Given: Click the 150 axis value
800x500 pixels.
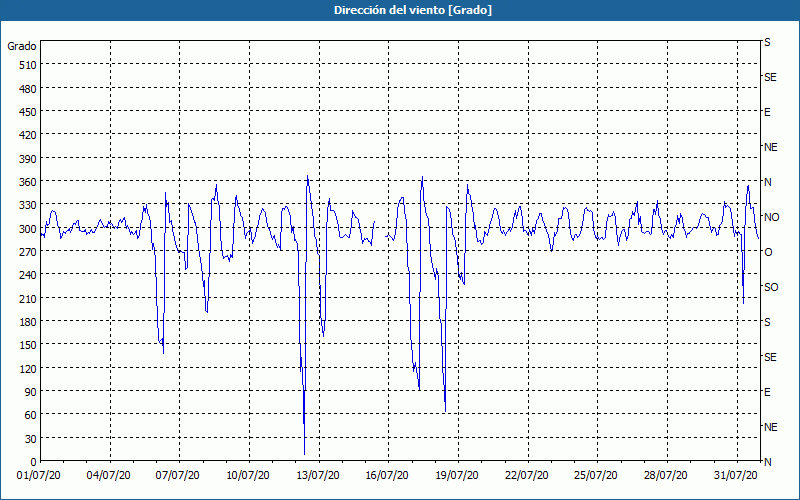Looking at the screenshot, I should 29,345.
